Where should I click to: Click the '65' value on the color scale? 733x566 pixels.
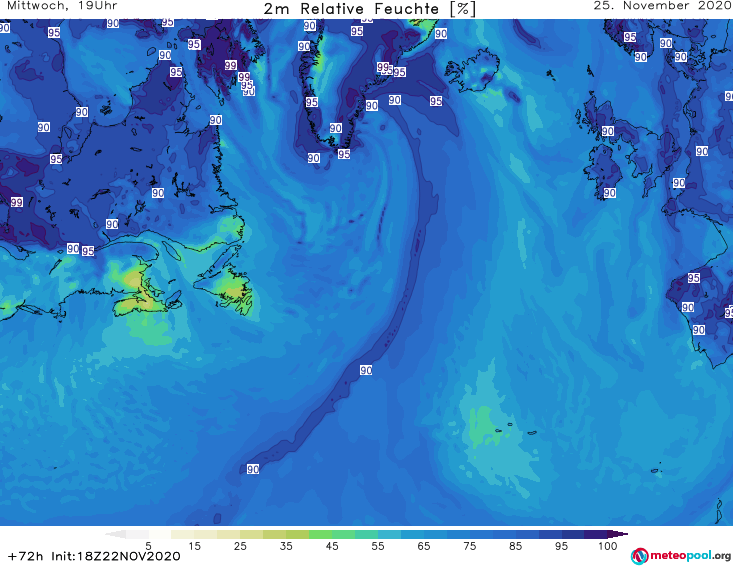(x=424, y=546)
